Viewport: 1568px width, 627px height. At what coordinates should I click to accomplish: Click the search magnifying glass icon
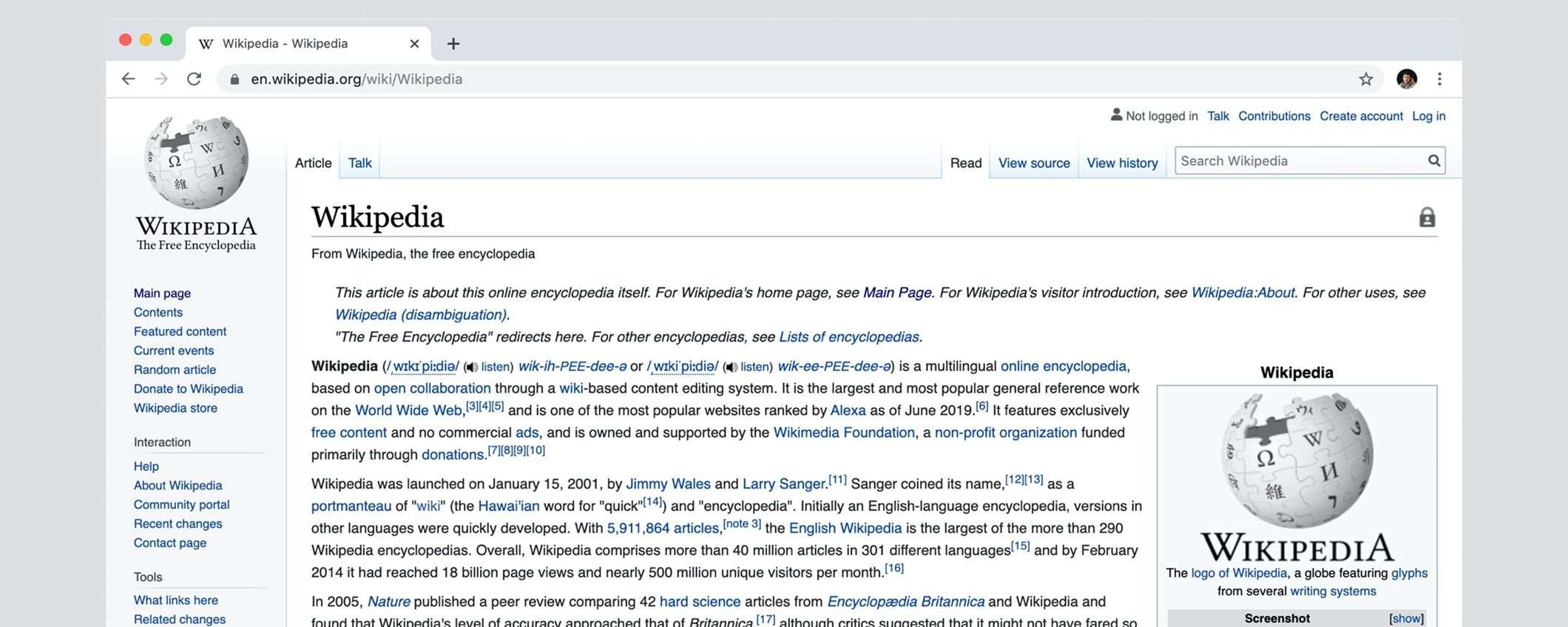(x=1433, y=161)
